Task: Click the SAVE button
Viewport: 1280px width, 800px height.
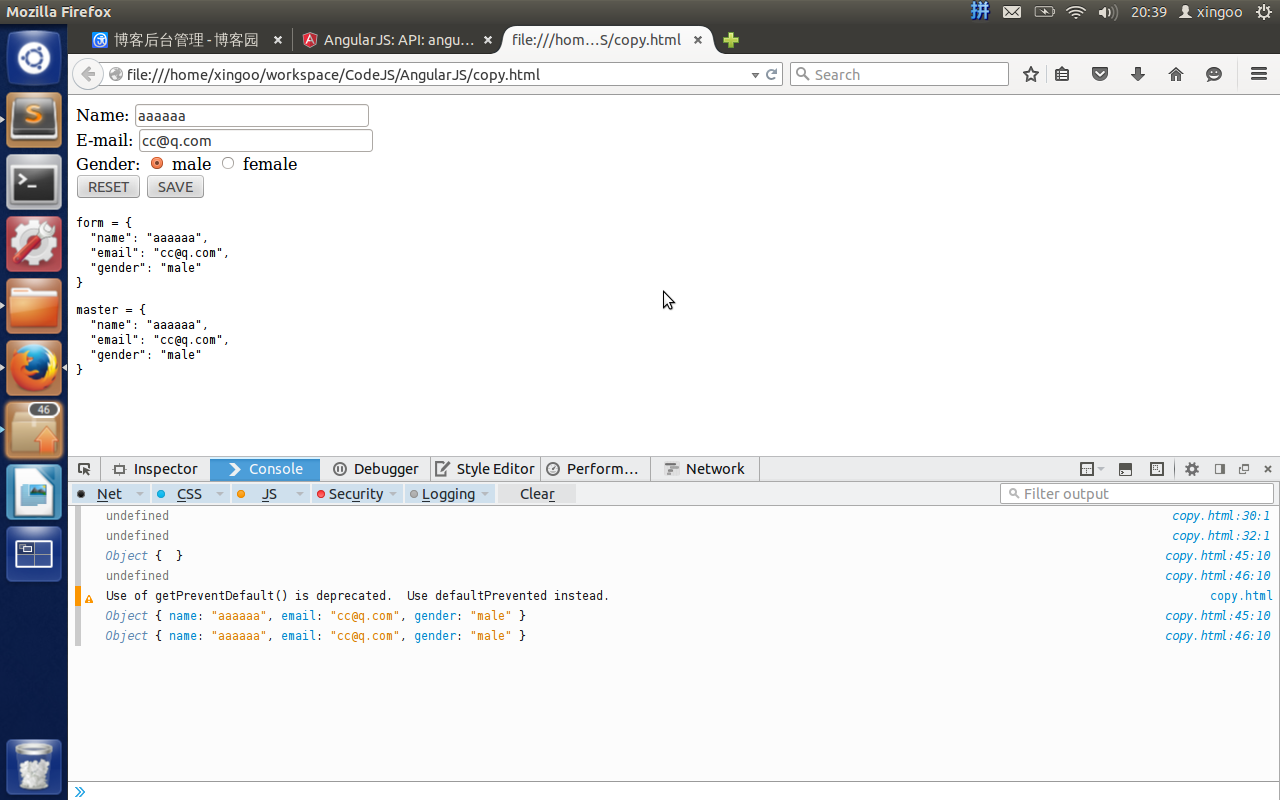Action: tap(175, 187)
